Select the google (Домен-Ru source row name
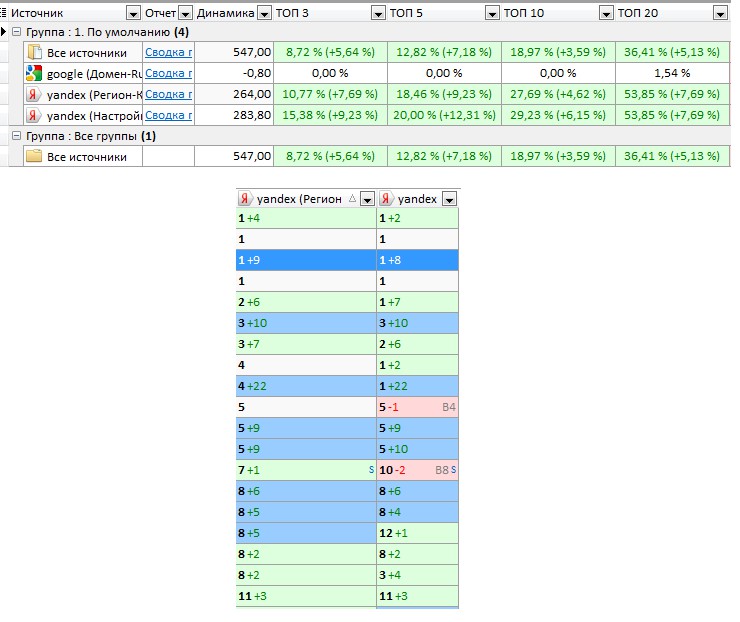 click(94, 74)
